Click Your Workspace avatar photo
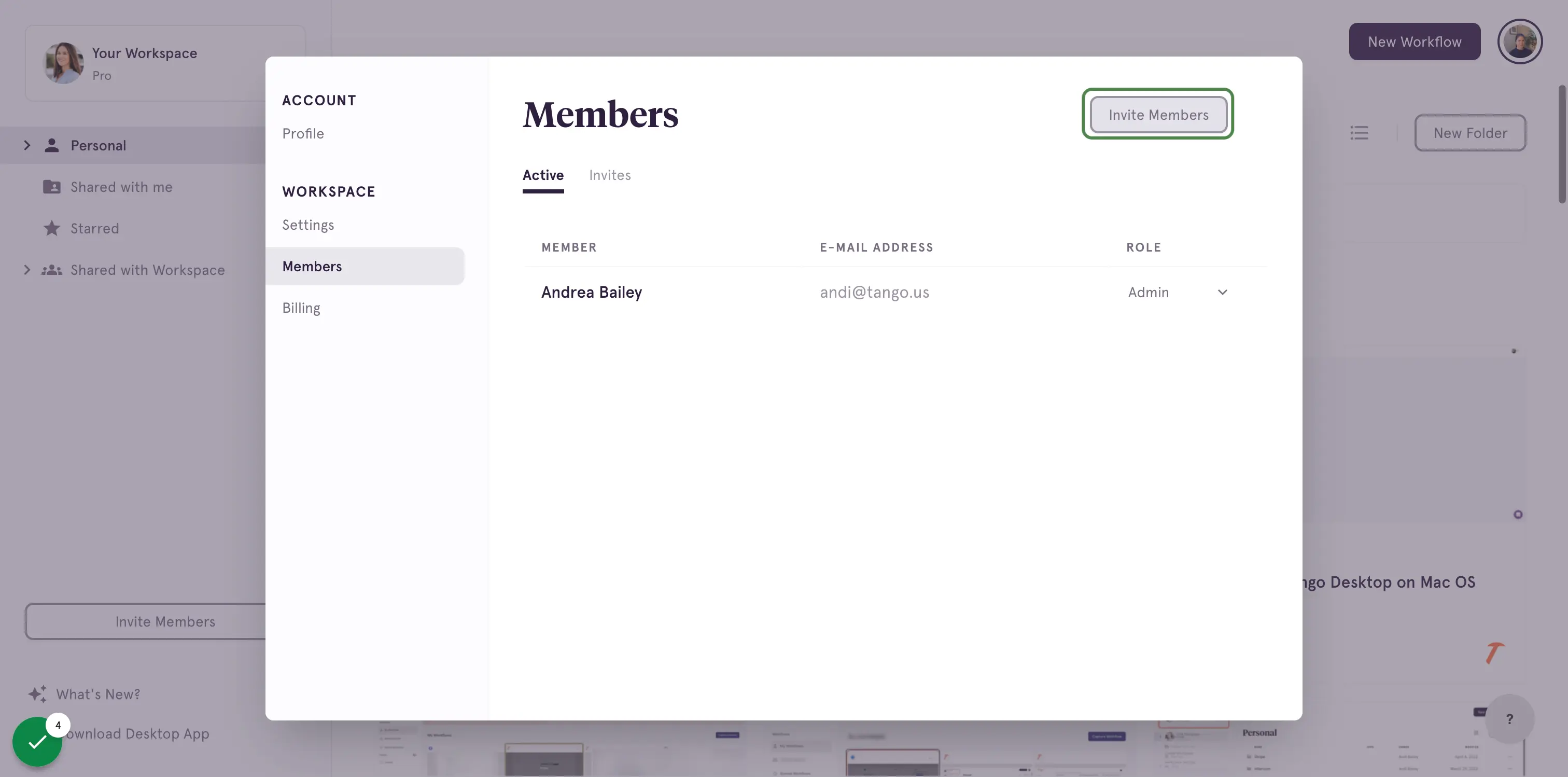The image size is (1568, 777). point(63,63)
